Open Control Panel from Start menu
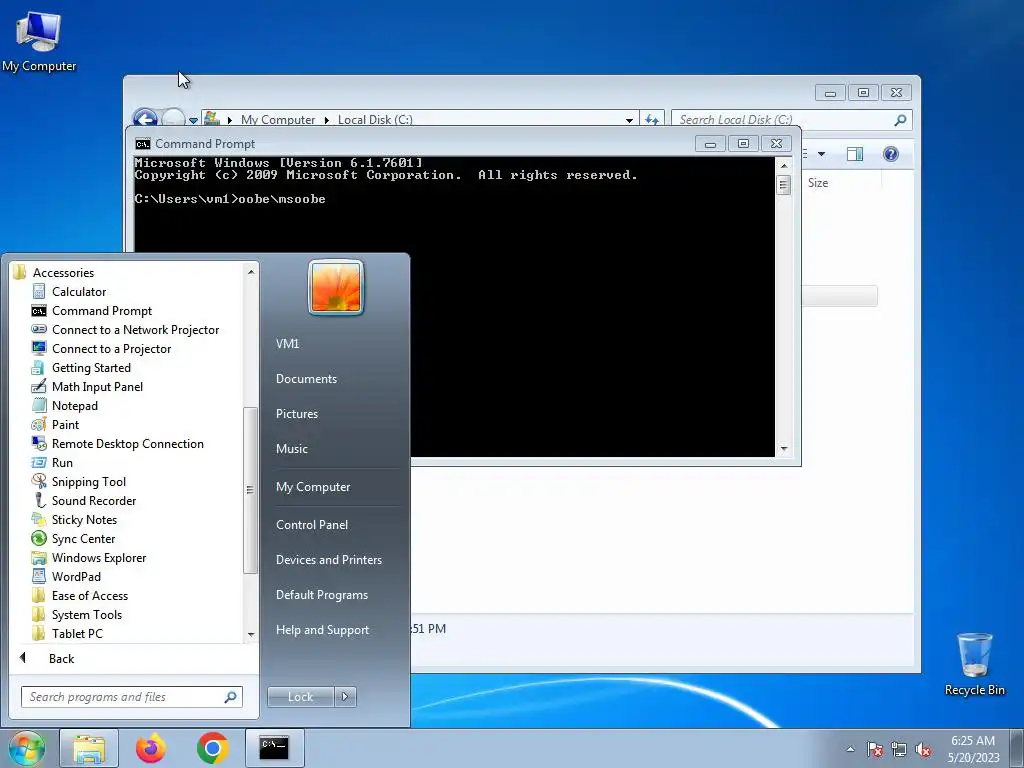This screenshot has height=768, width=1024. click(312, 524)
